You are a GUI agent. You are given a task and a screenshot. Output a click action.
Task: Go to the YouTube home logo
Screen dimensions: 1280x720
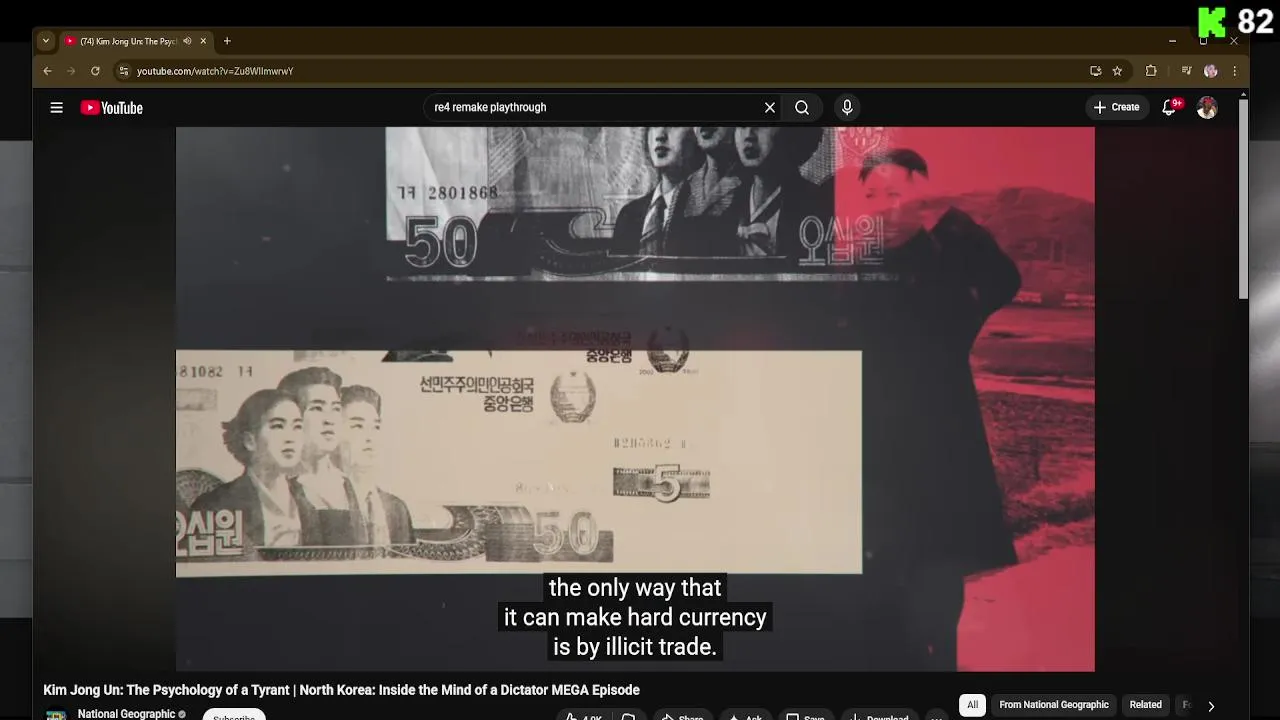coord(112,108)
